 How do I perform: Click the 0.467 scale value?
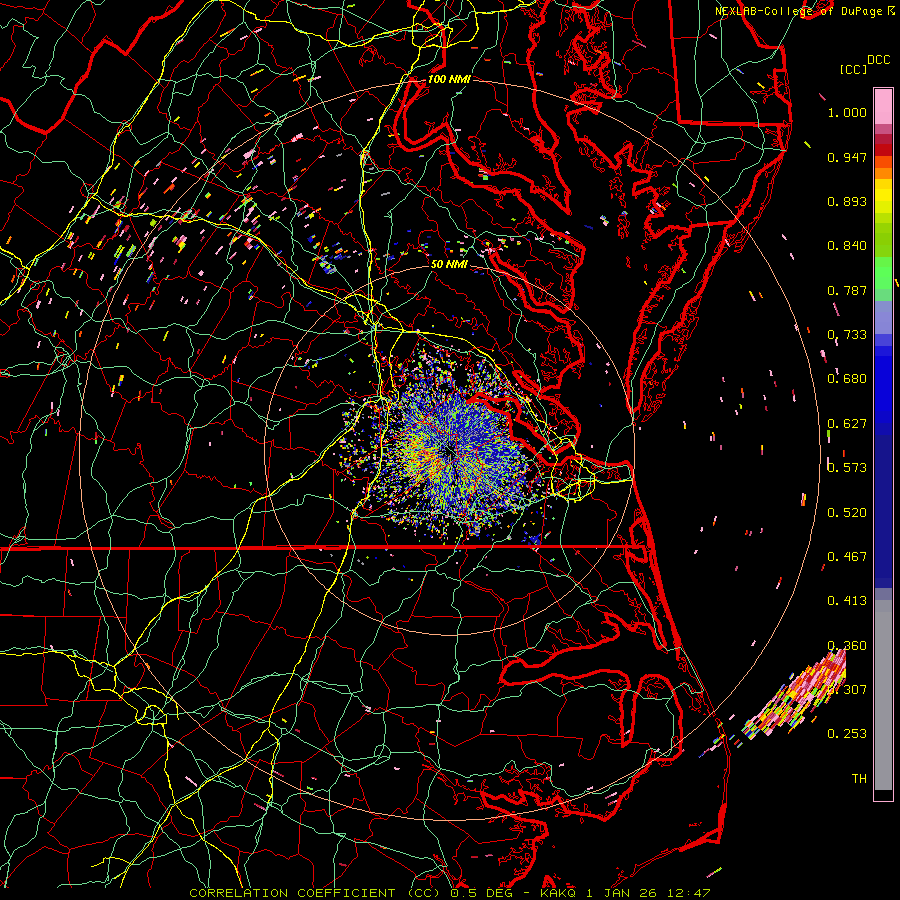click(847, 557)
